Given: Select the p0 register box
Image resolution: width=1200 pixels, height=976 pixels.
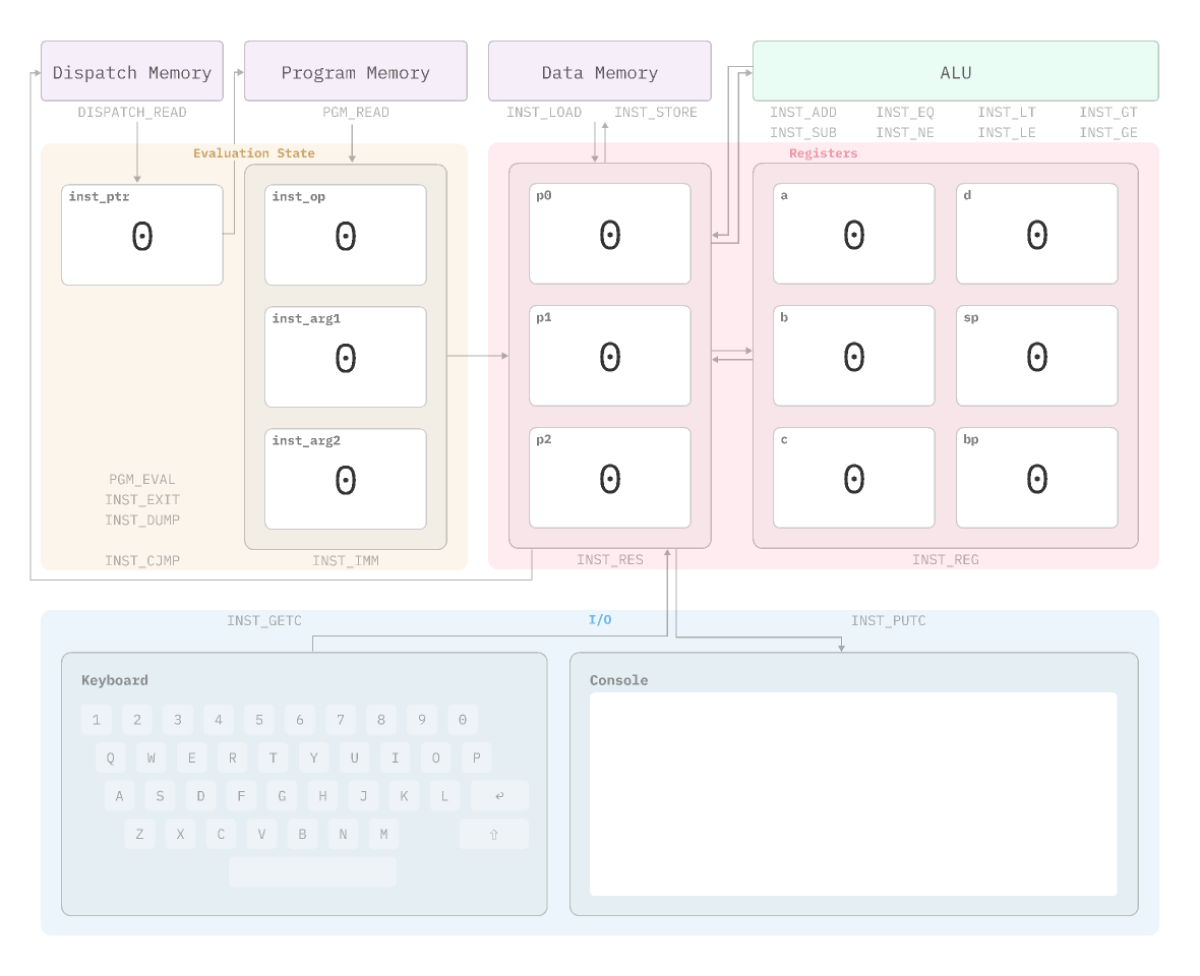Looking at the screenshot, I should pyautogui.click(x=610, y=233).
